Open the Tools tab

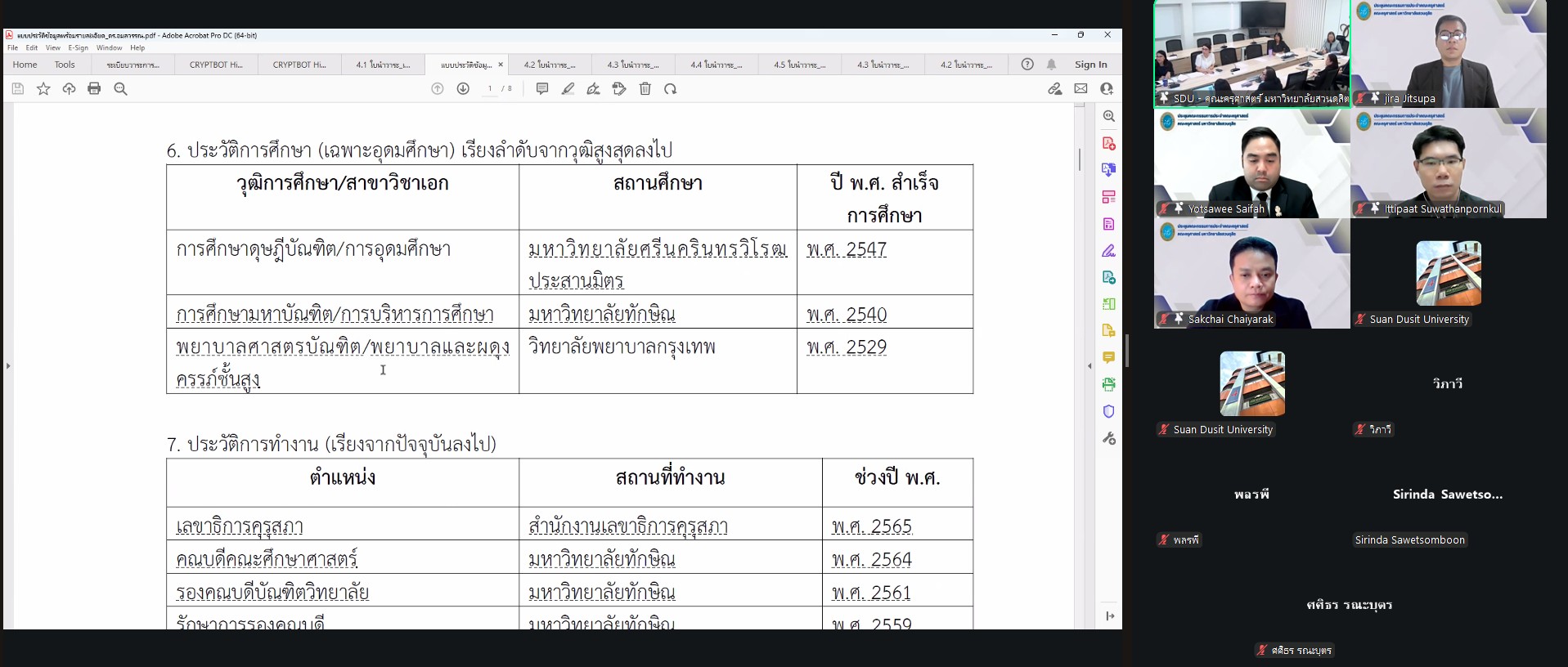point(65,65)
